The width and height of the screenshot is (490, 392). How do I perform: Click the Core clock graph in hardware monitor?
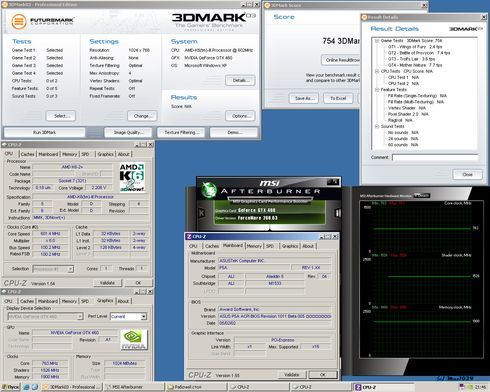pos(421,226)
